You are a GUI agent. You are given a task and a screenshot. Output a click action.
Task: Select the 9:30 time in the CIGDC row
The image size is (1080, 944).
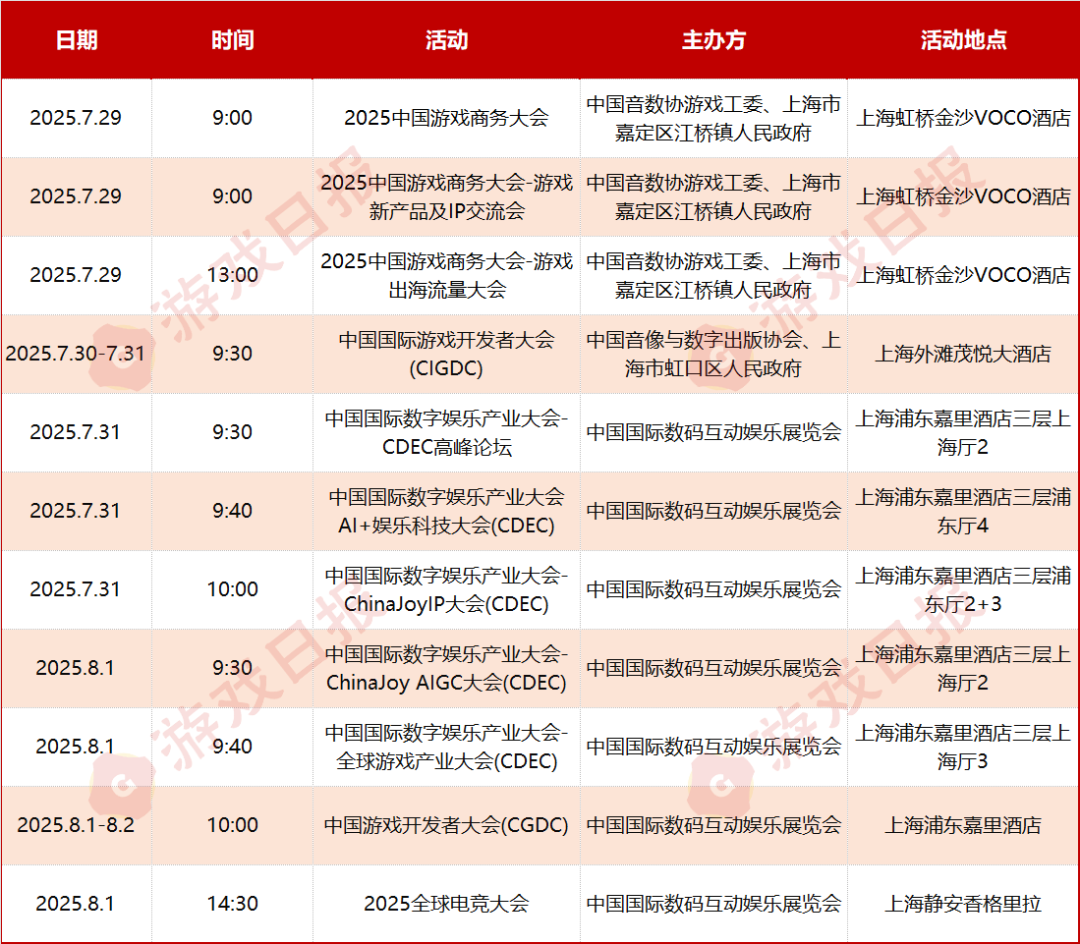(x=232, y=353)
